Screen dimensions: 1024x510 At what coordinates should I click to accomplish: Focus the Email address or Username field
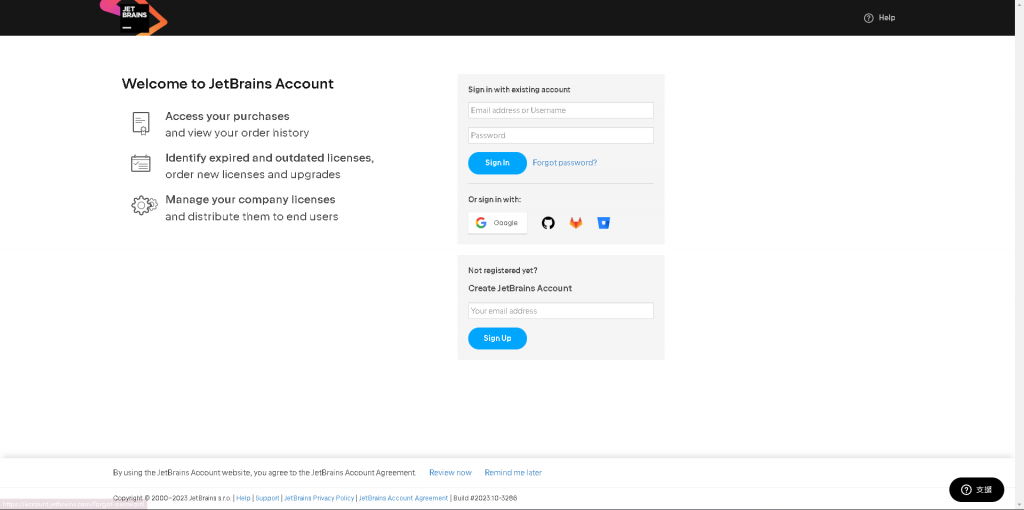click(x=560, y=110)
